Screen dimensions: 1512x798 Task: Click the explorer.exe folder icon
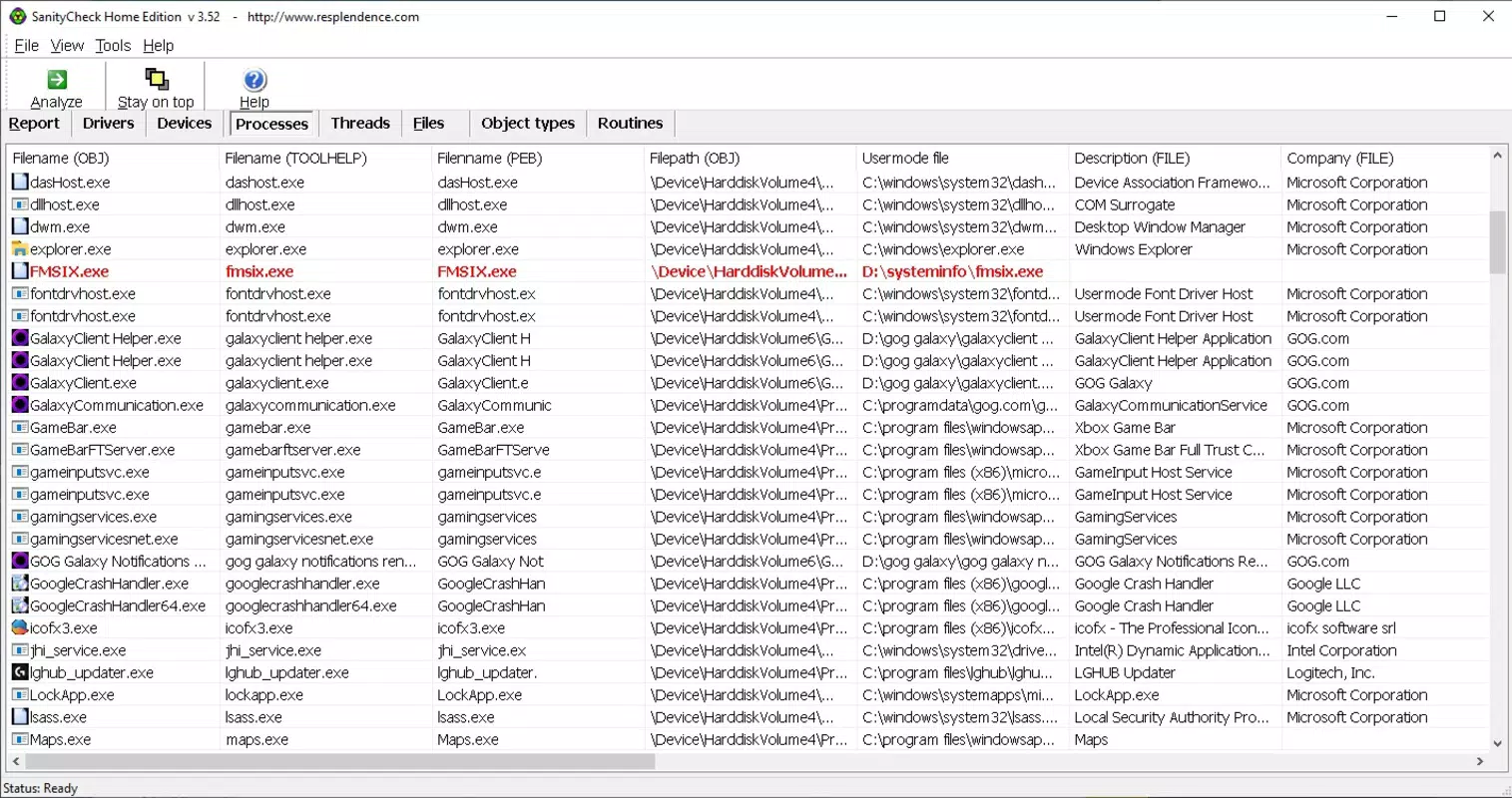20,248
